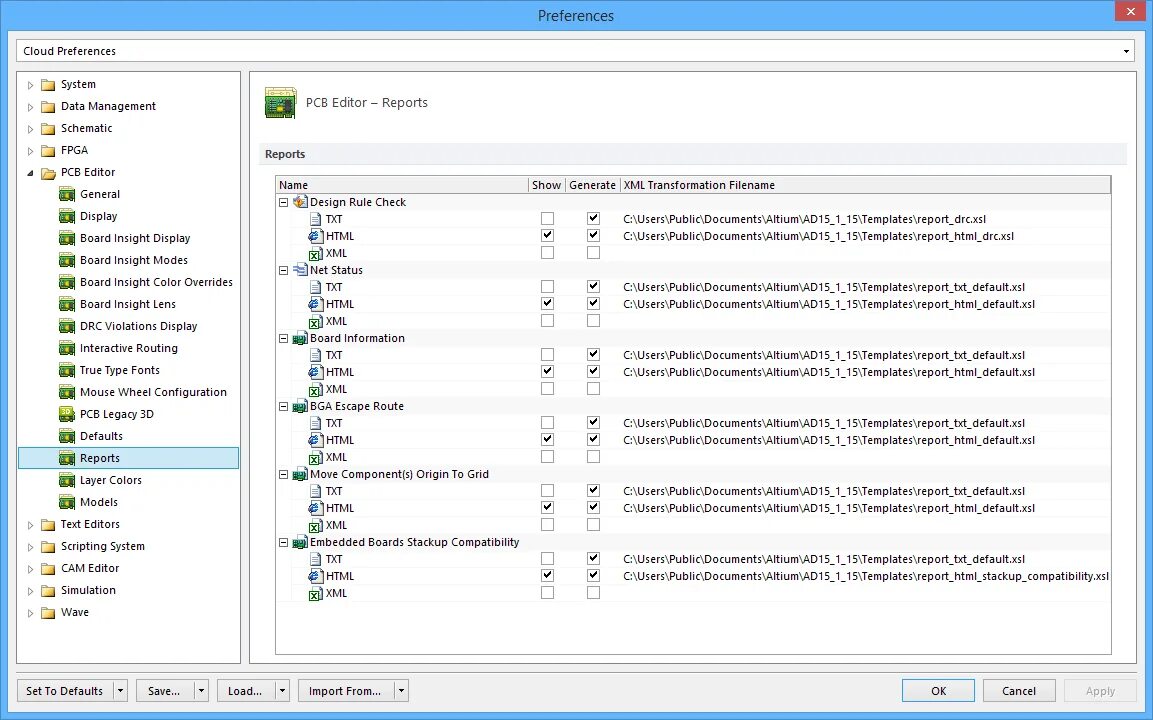Collapse the Design Rule Check report group
This screenshot has width=1153, height=720.
pos(284,202)
